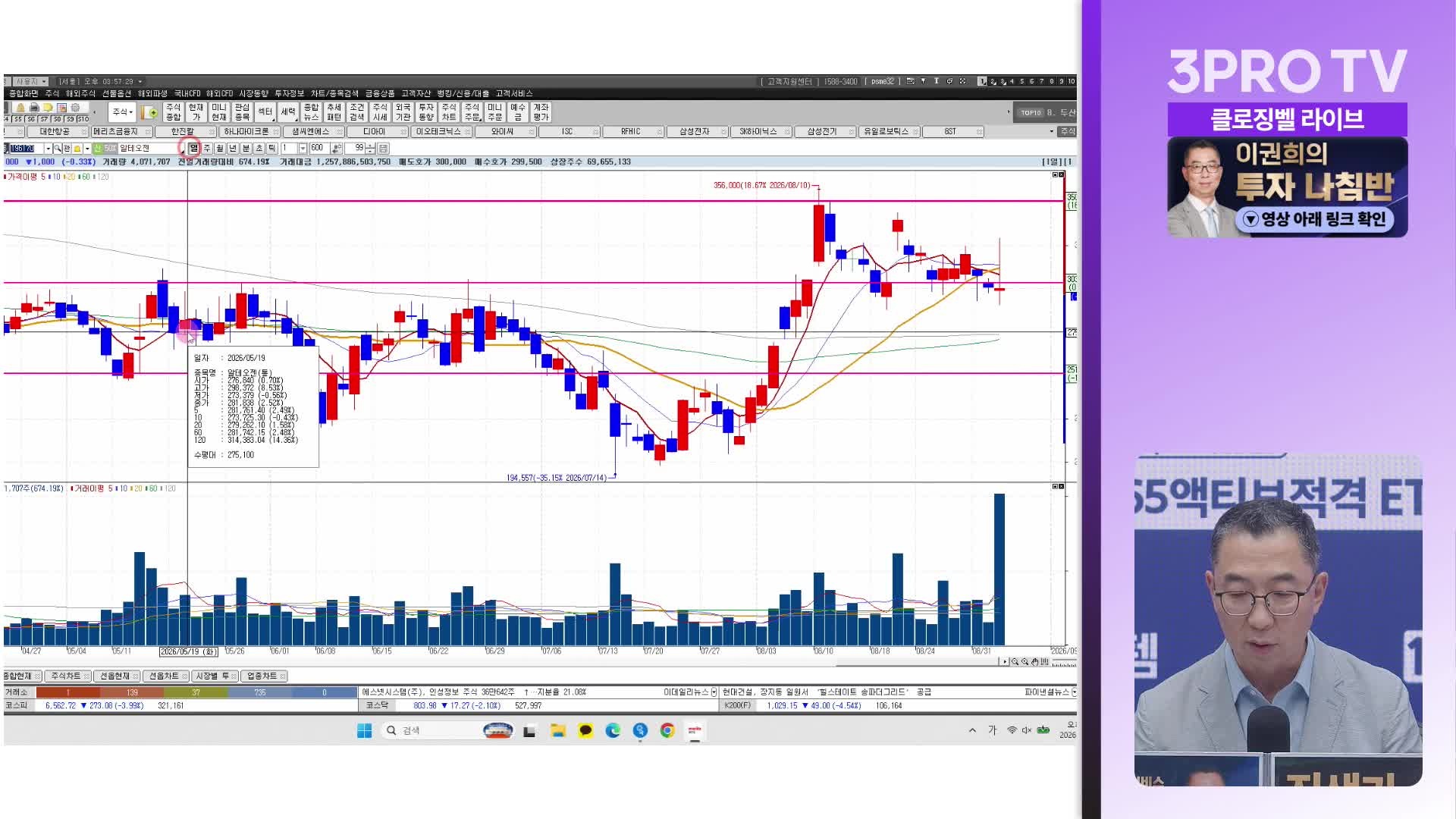This screenshot has width=1456, height=819.
Task: Expand the 사용자 dropdown at top left
Action: [x=31, y=81]
